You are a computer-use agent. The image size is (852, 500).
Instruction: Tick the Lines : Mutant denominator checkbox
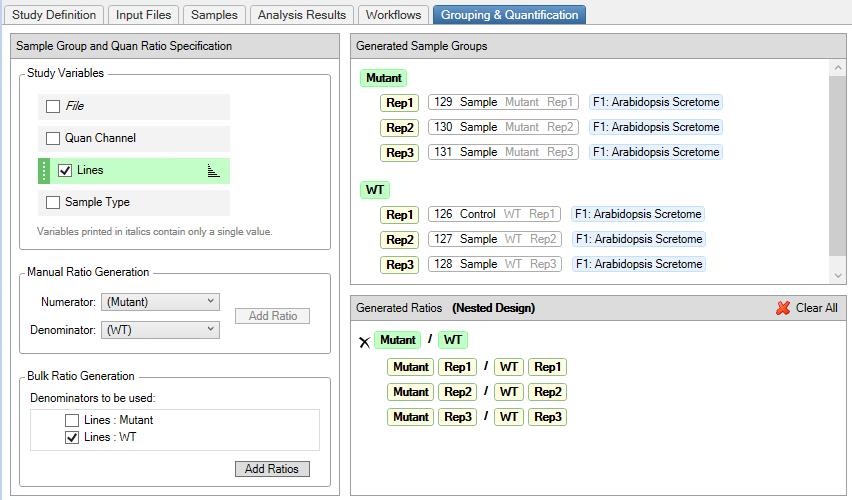pos(72,421)
